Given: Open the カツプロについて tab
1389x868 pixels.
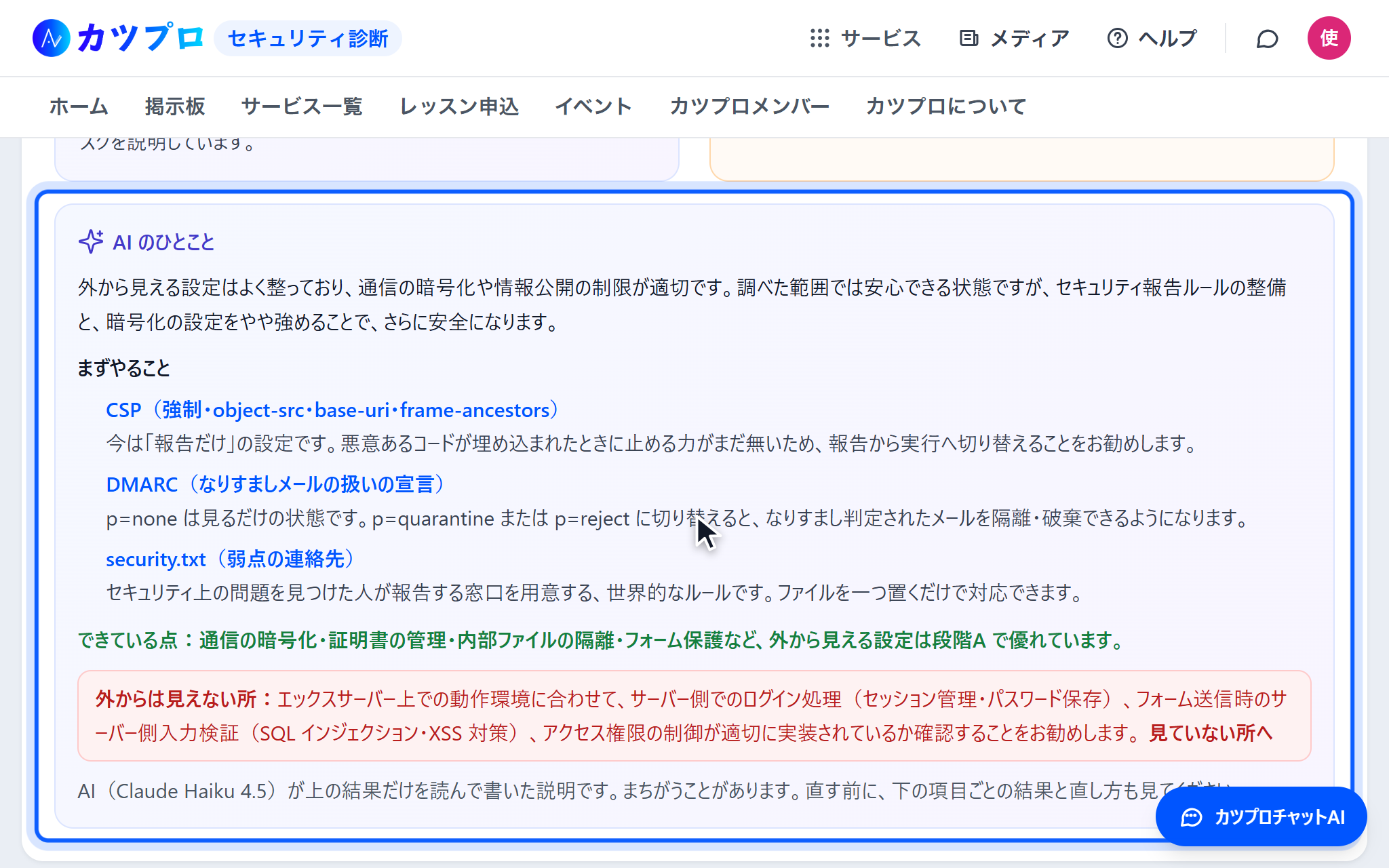Looking at the screenshot, I should [946, 106].
